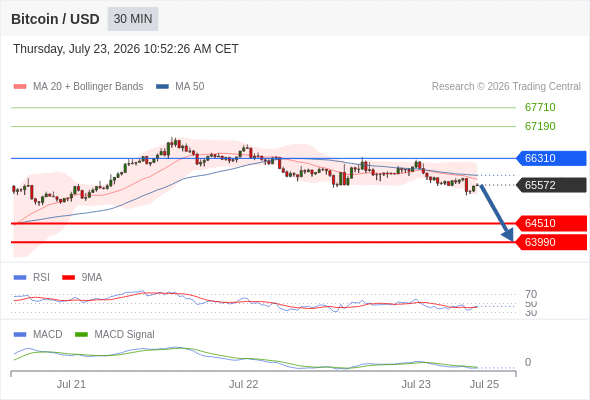This screenshot has width=590, height=400.
Task: Select the 64510 red support tag
Action: click(x=551, y=223)
